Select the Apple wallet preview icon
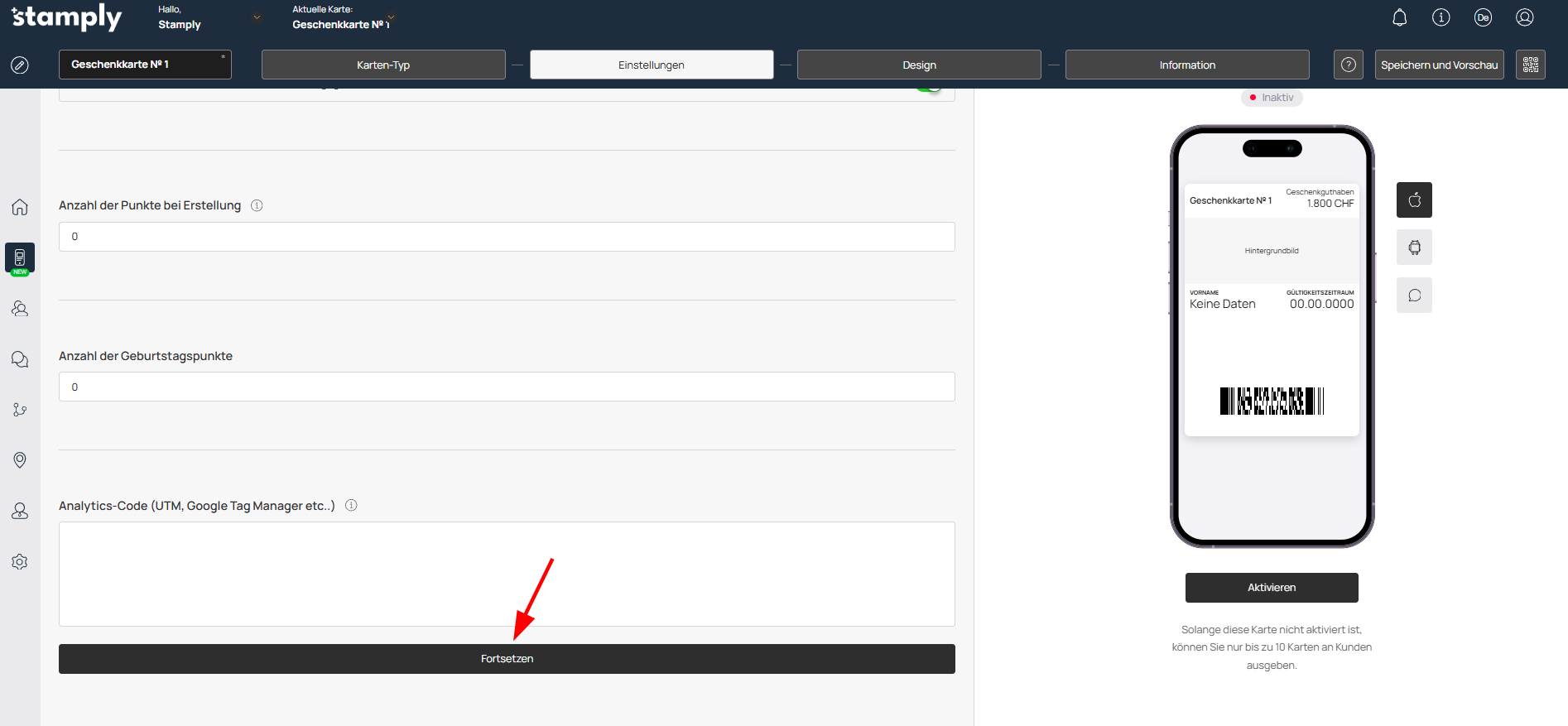Viewport: 1568px width, 726px height. pos(1414,200)
